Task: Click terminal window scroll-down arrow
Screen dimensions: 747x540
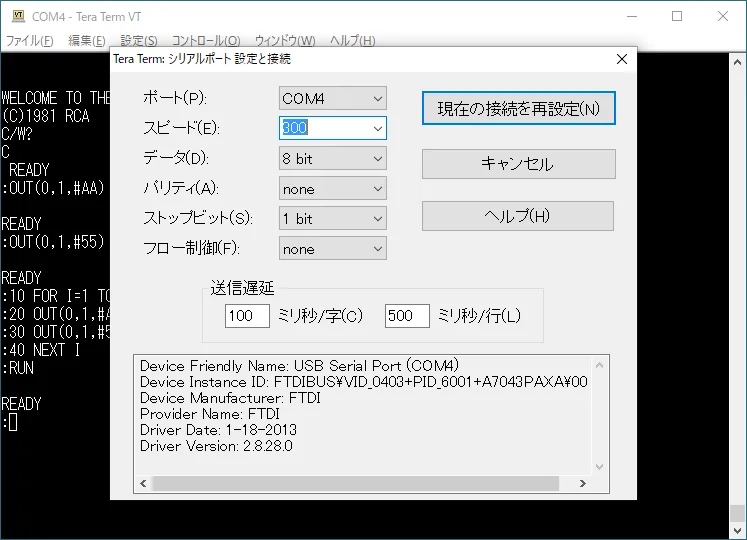Action: point(737,530)
